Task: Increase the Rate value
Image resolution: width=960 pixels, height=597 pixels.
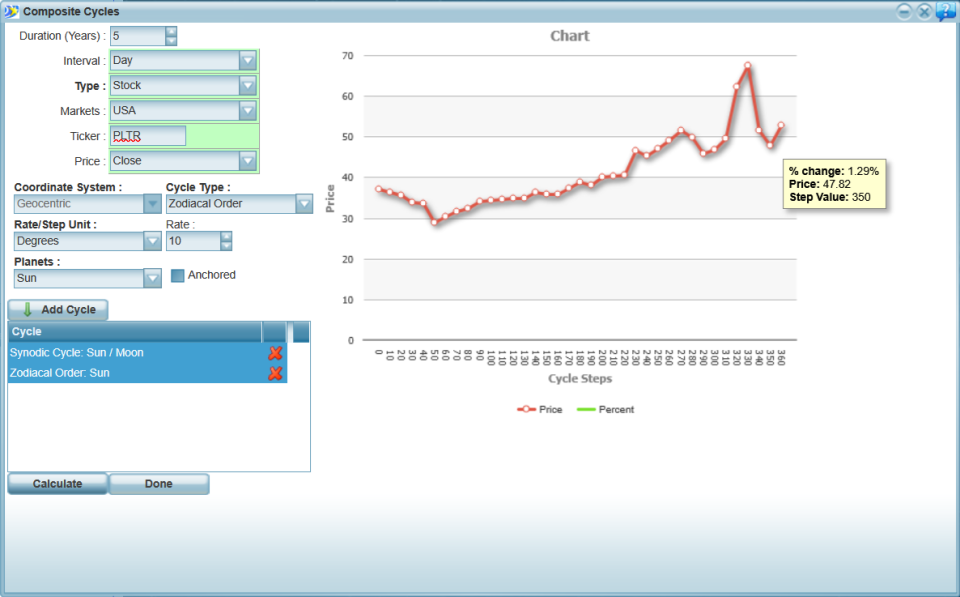Action: tap(227, 236)
